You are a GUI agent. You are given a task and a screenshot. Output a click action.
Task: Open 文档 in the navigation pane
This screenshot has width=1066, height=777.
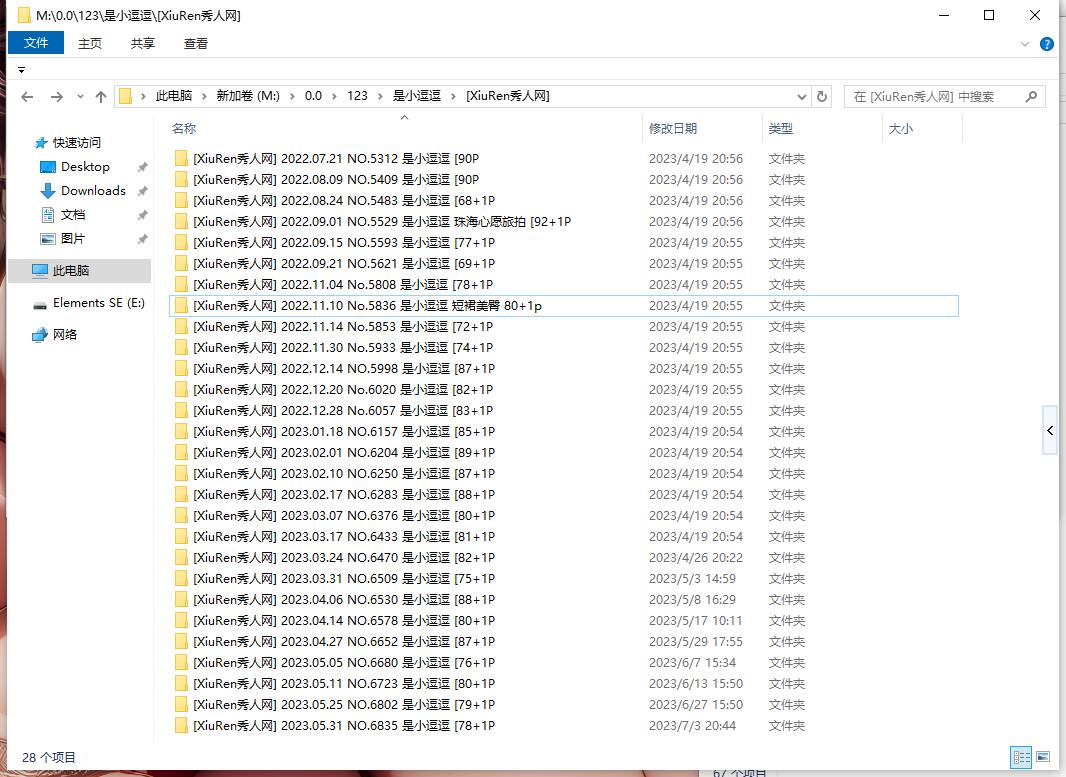click(72, 215)
